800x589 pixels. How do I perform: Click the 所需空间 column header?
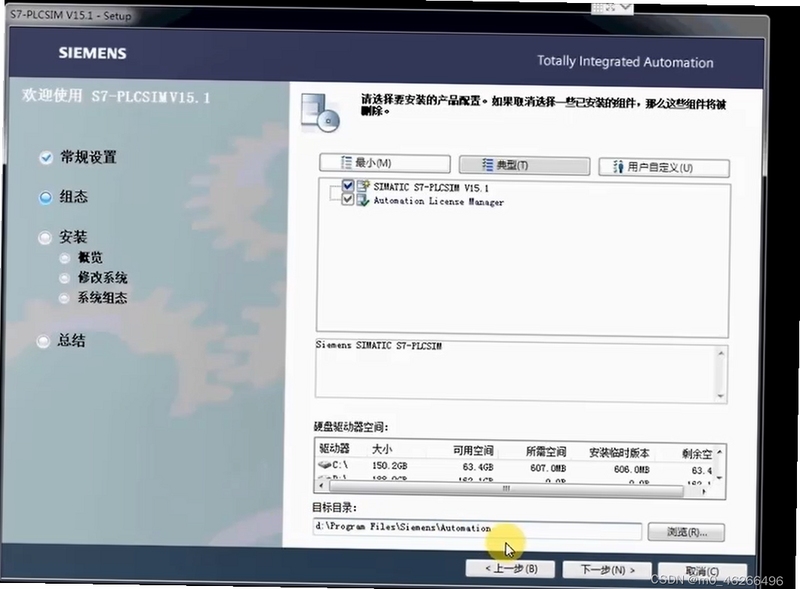pos(546,452)
